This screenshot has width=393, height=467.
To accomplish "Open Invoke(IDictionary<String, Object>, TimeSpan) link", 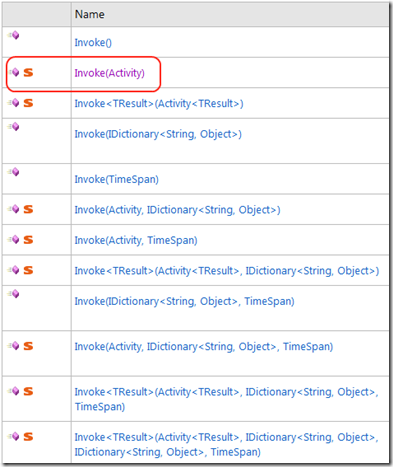I will (184, 301).
